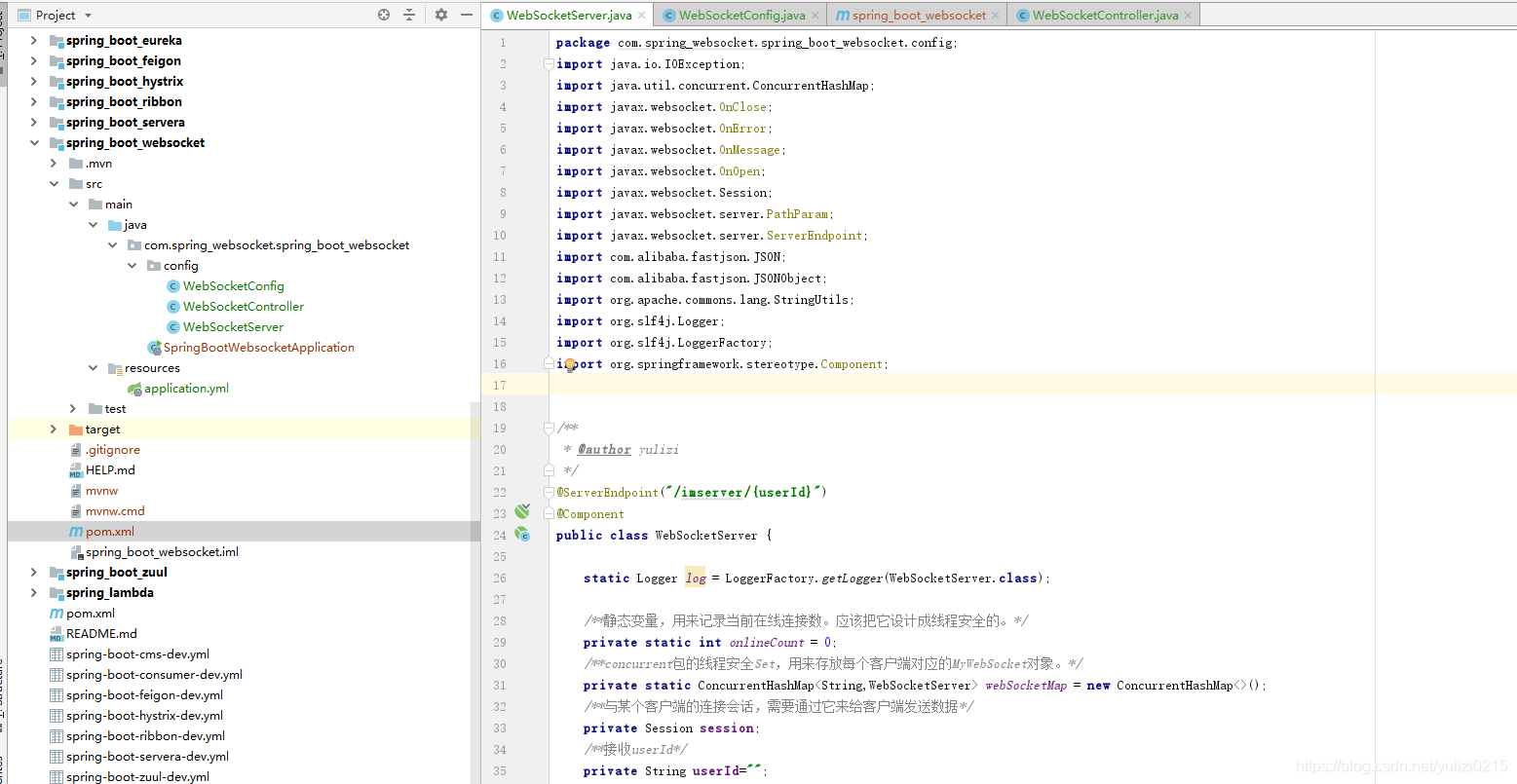The width and height of the screenshot is (1517, 784).
Task: Hide the Project panel with minimize icon
Action: click(467, 15)
